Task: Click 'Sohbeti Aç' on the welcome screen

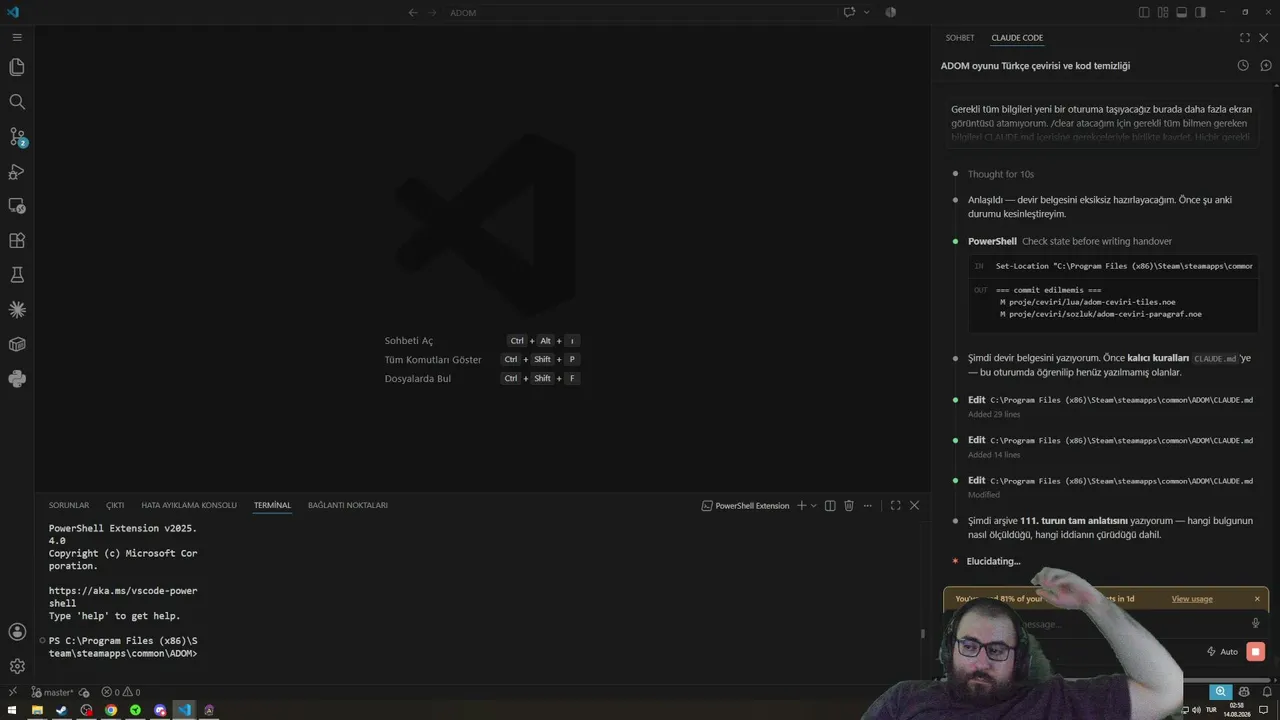Action: pos(409,341)
